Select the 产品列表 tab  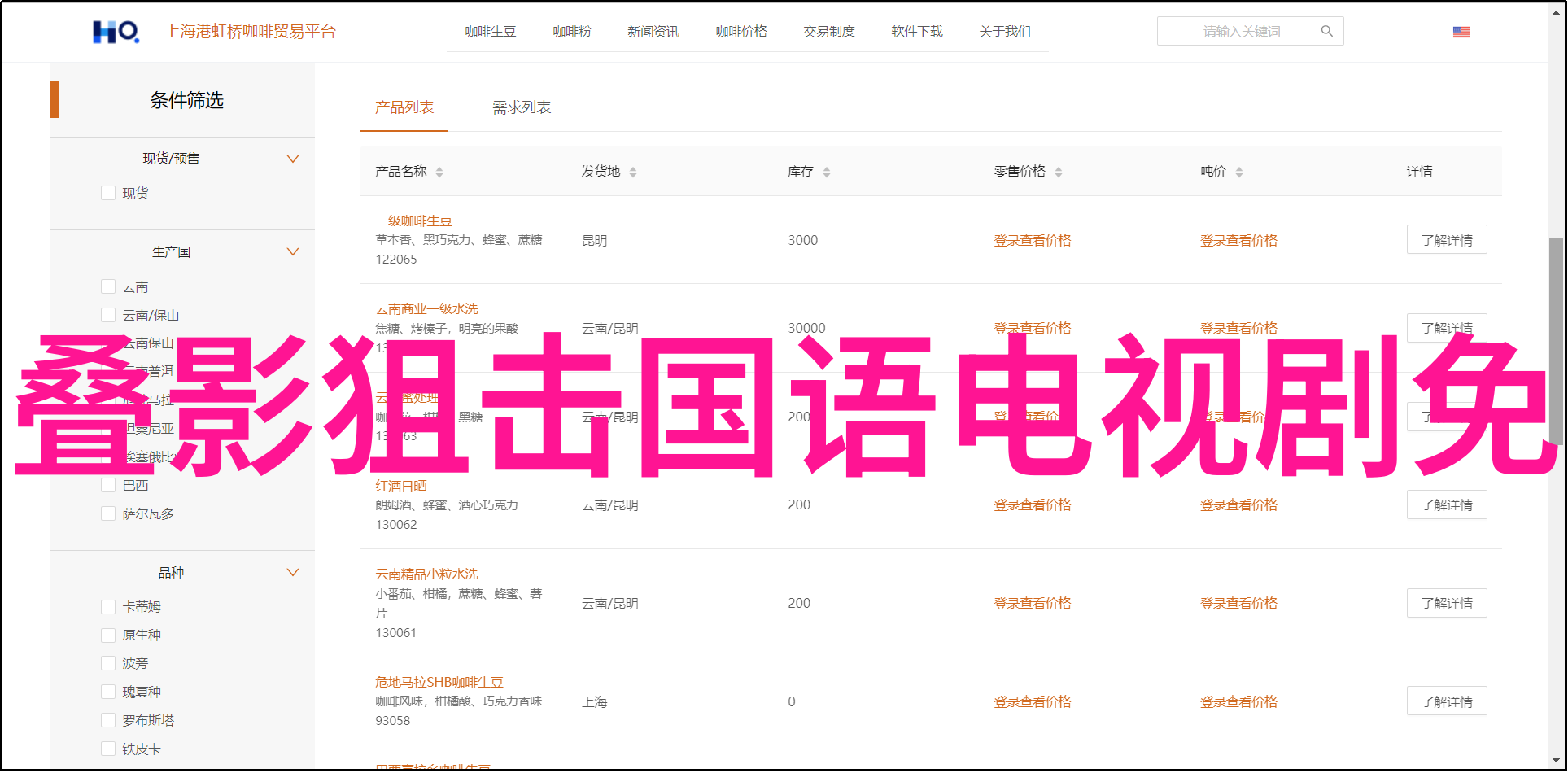[404, 107]
